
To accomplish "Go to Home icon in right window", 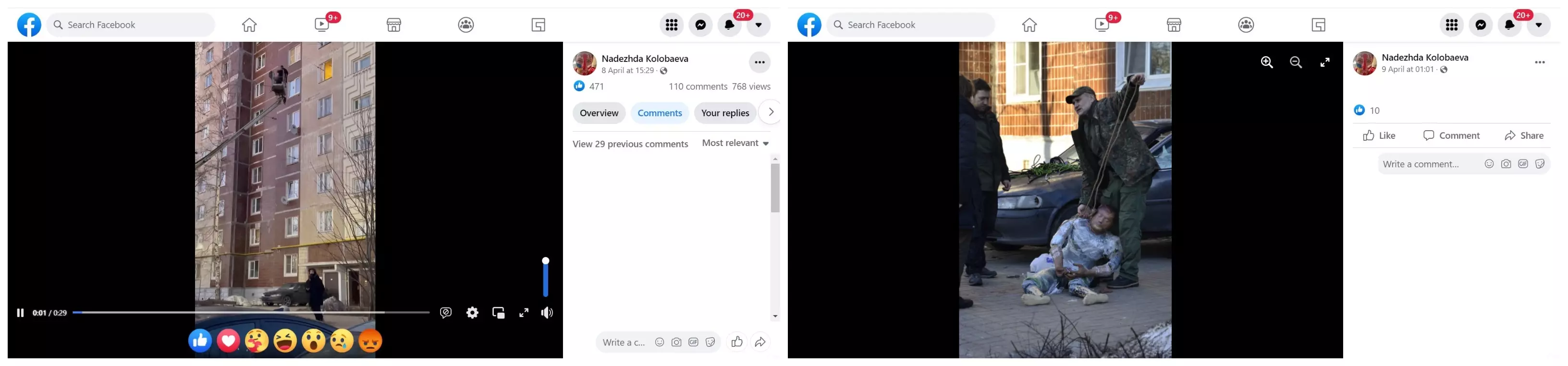I will tap(1029, 25).
